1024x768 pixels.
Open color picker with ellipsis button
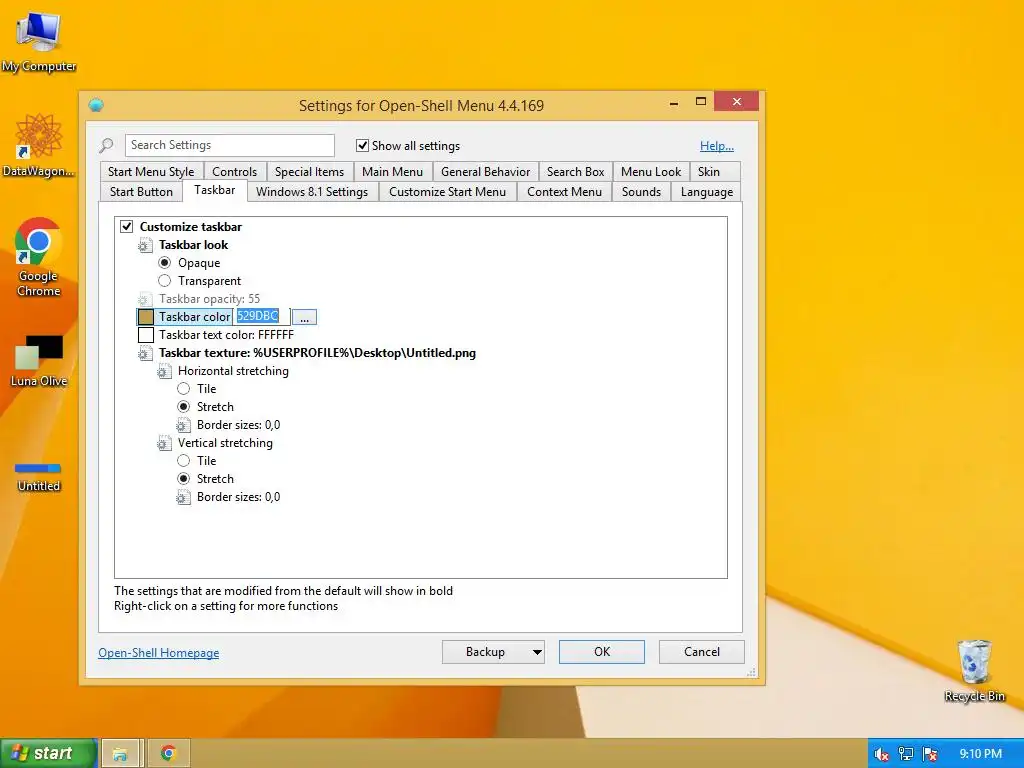304,317
